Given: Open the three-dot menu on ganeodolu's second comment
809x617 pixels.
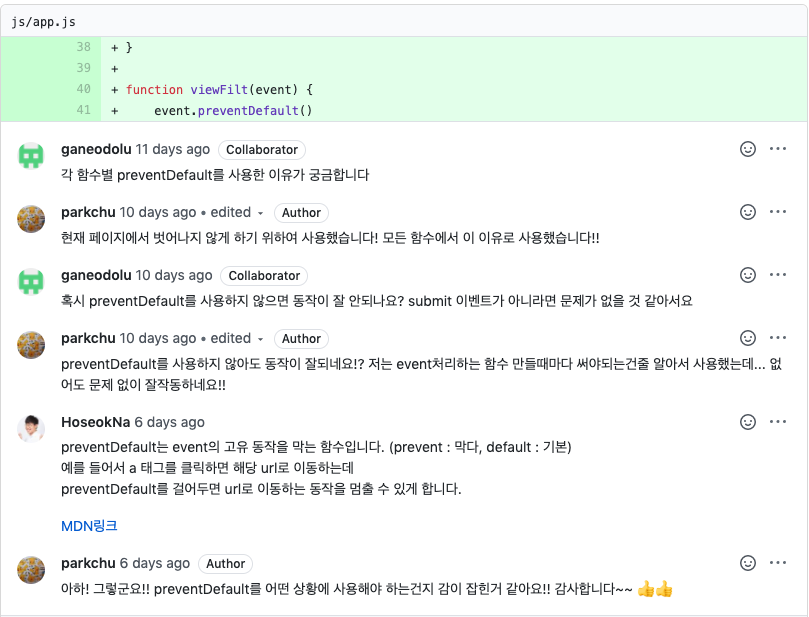Looking at the screenshot, I should [x=778, y=275].
